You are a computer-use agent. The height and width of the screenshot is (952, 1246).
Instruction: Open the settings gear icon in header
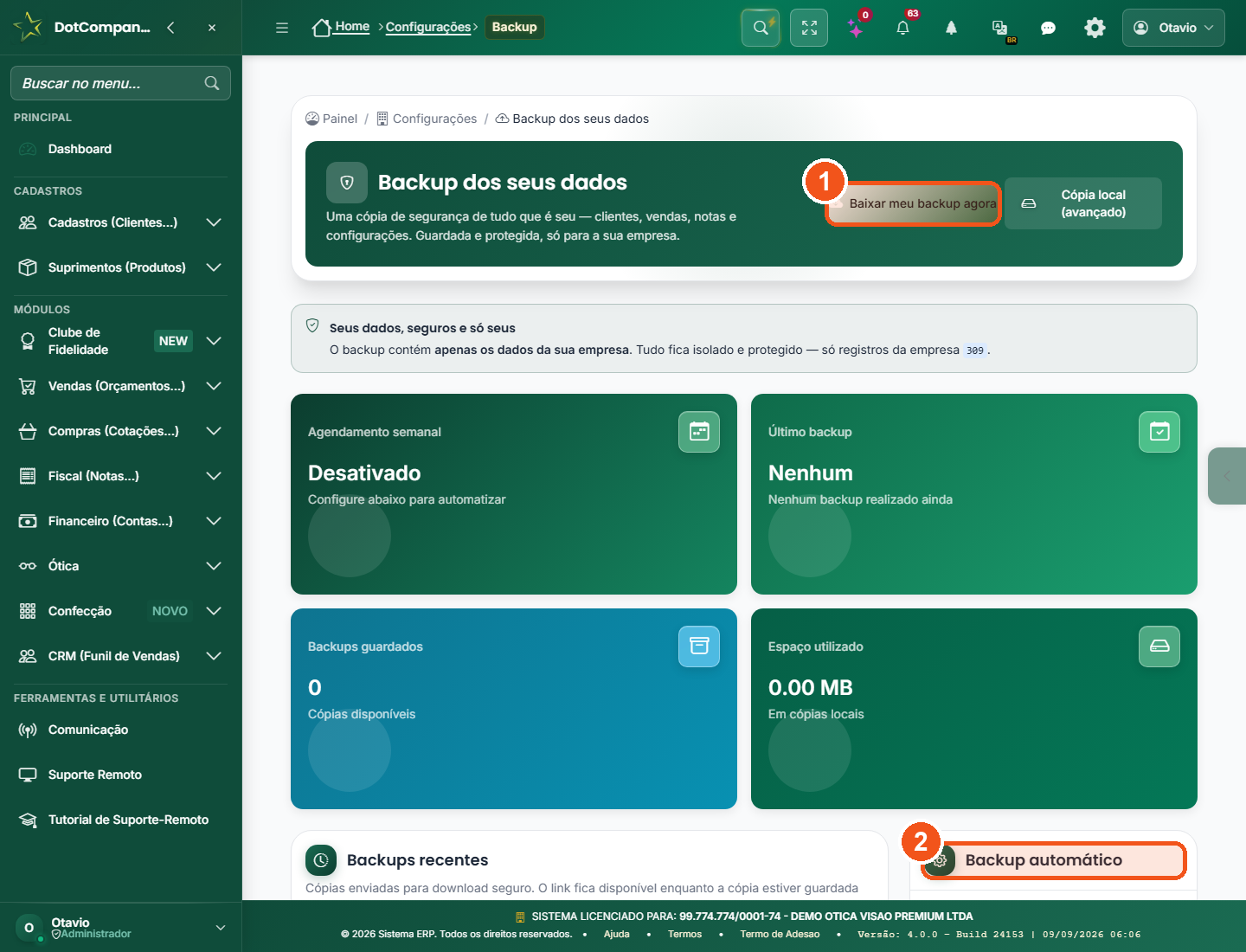point(1095,28)
